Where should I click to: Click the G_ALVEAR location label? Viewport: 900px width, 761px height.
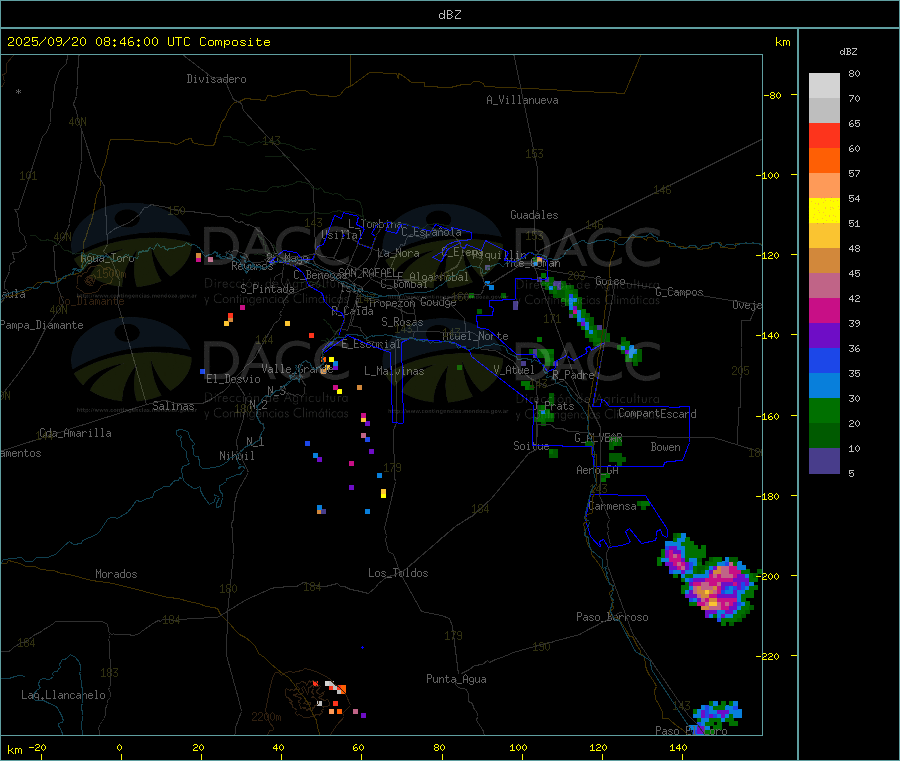click(x=598, y=438)
